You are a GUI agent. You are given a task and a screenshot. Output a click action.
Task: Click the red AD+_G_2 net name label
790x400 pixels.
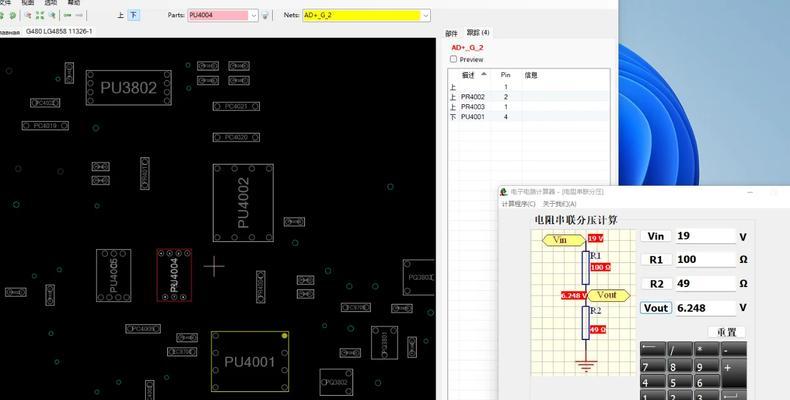[467, 47]
